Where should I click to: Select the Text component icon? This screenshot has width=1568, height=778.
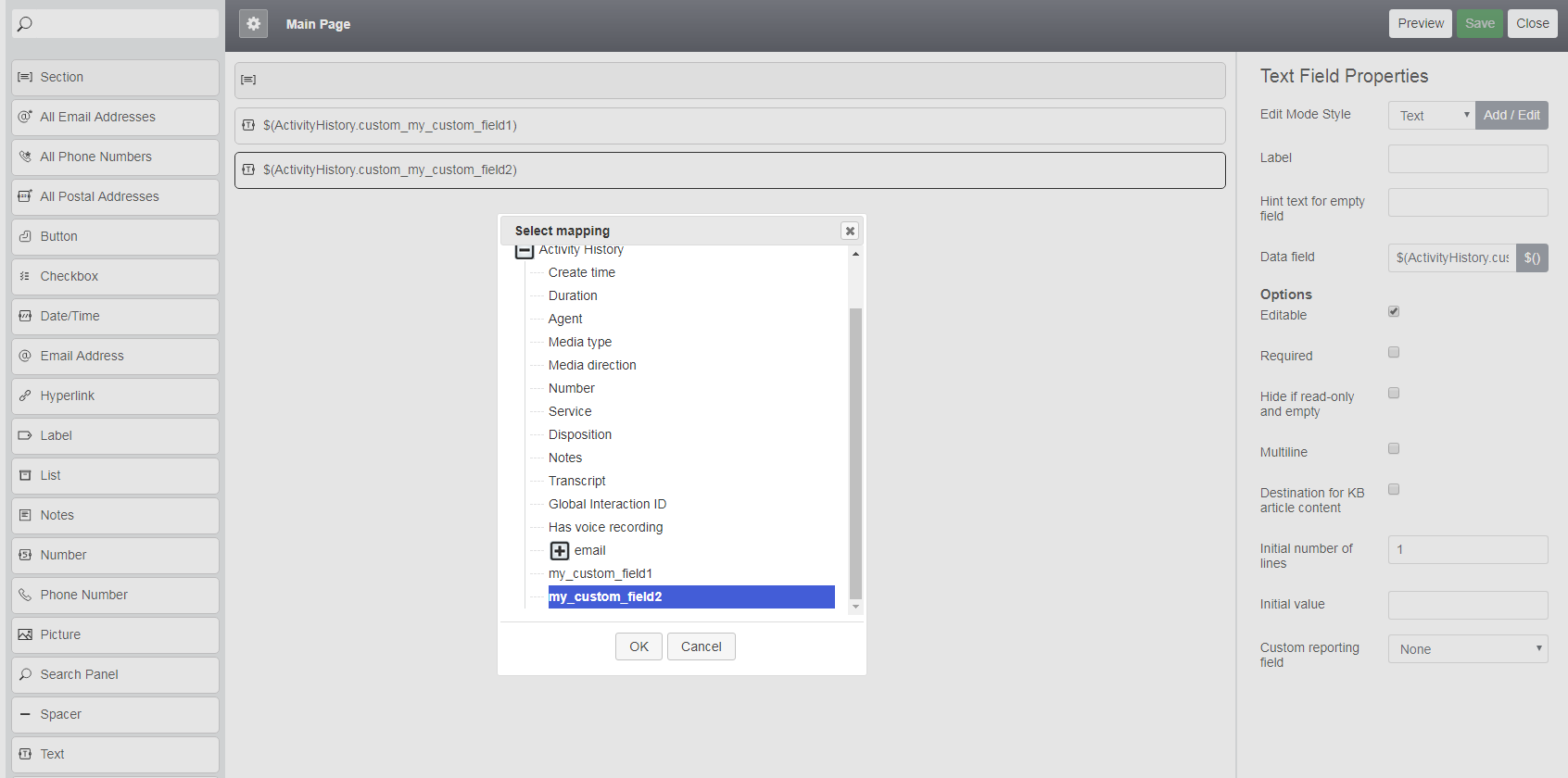(x=25, y=754)
